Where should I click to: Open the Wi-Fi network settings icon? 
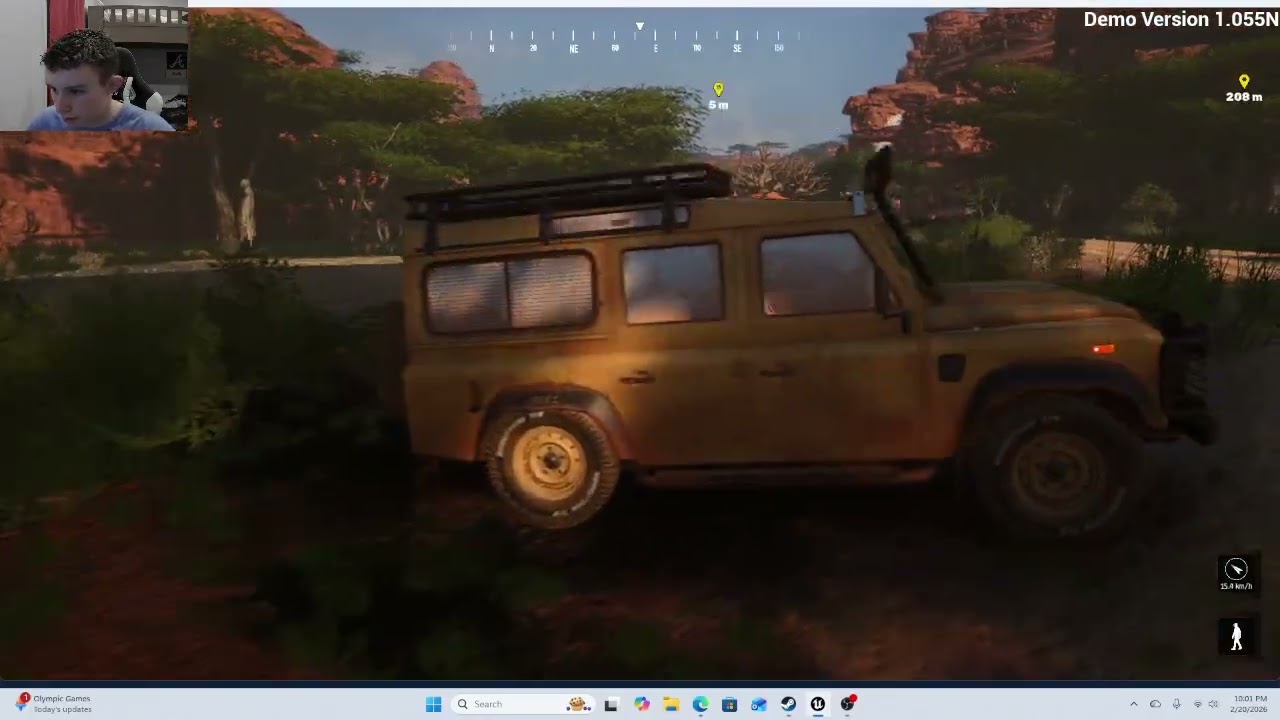[x=1198, y=704]
